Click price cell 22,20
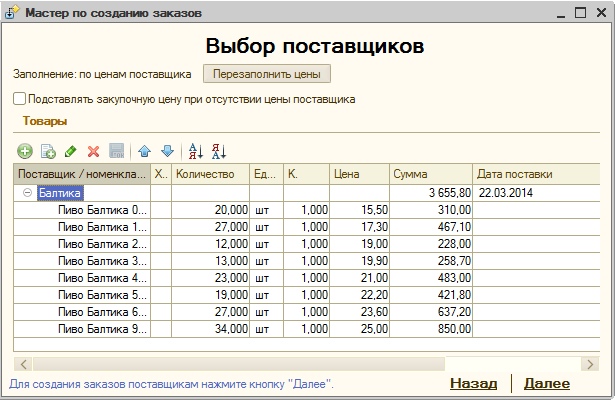The image size is (615, 400). (x=359, y=295)
